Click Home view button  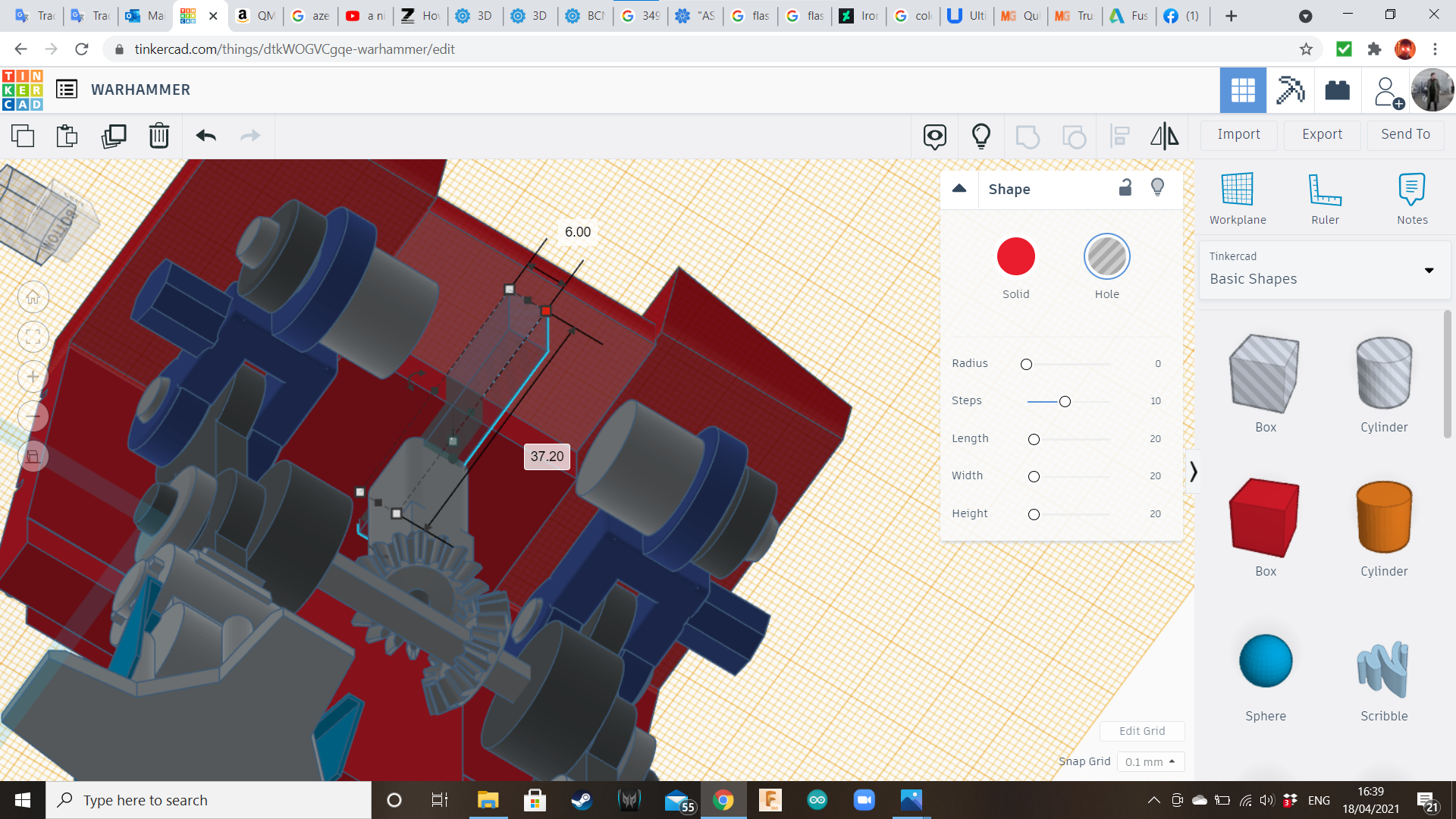pyautogui.click(x=33, y=297)
